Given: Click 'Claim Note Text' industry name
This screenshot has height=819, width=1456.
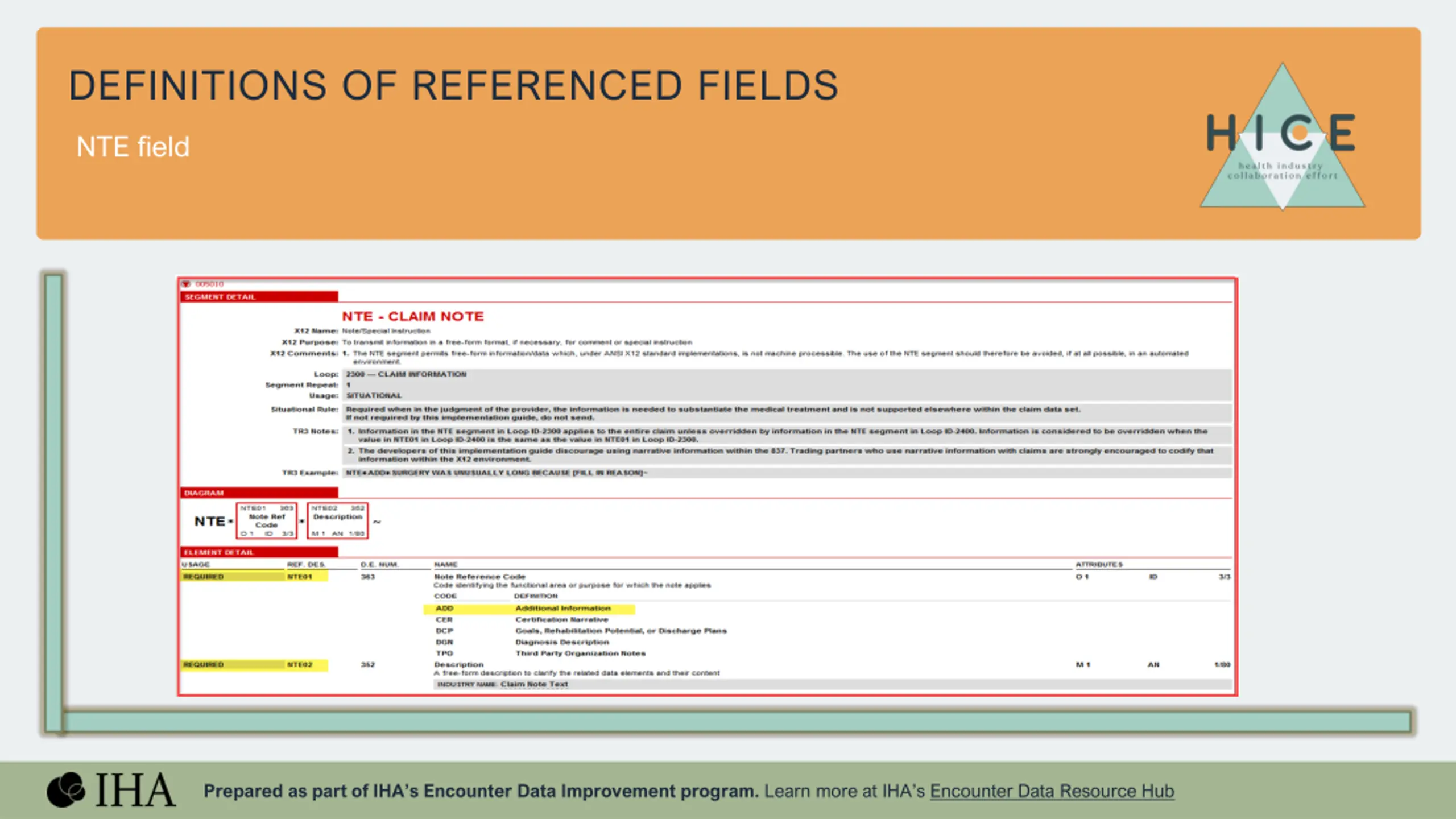Looking at the screenshot, I should point(534,684).
